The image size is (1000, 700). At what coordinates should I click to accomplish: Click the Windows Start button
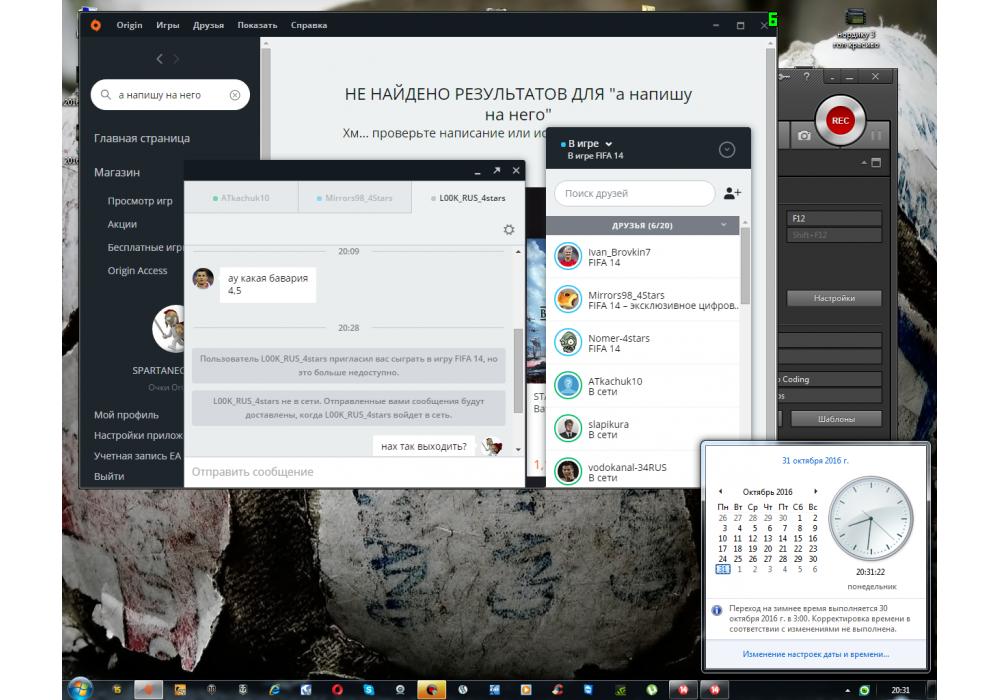click(79, 689)
